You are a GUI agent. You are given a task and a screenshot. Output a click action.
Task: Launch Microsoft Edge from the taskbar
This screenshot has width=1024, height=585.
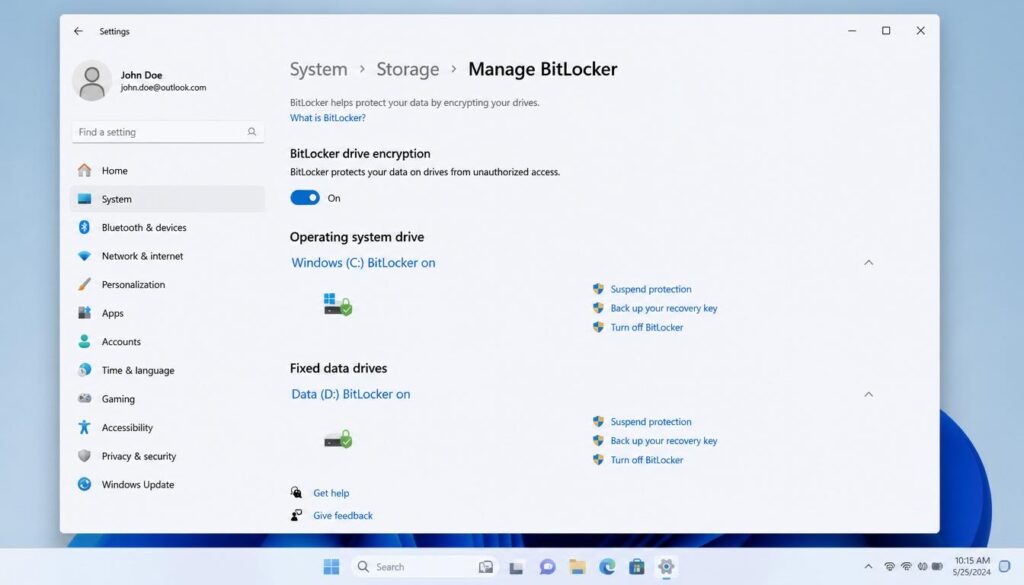click(x=607, y=567)
